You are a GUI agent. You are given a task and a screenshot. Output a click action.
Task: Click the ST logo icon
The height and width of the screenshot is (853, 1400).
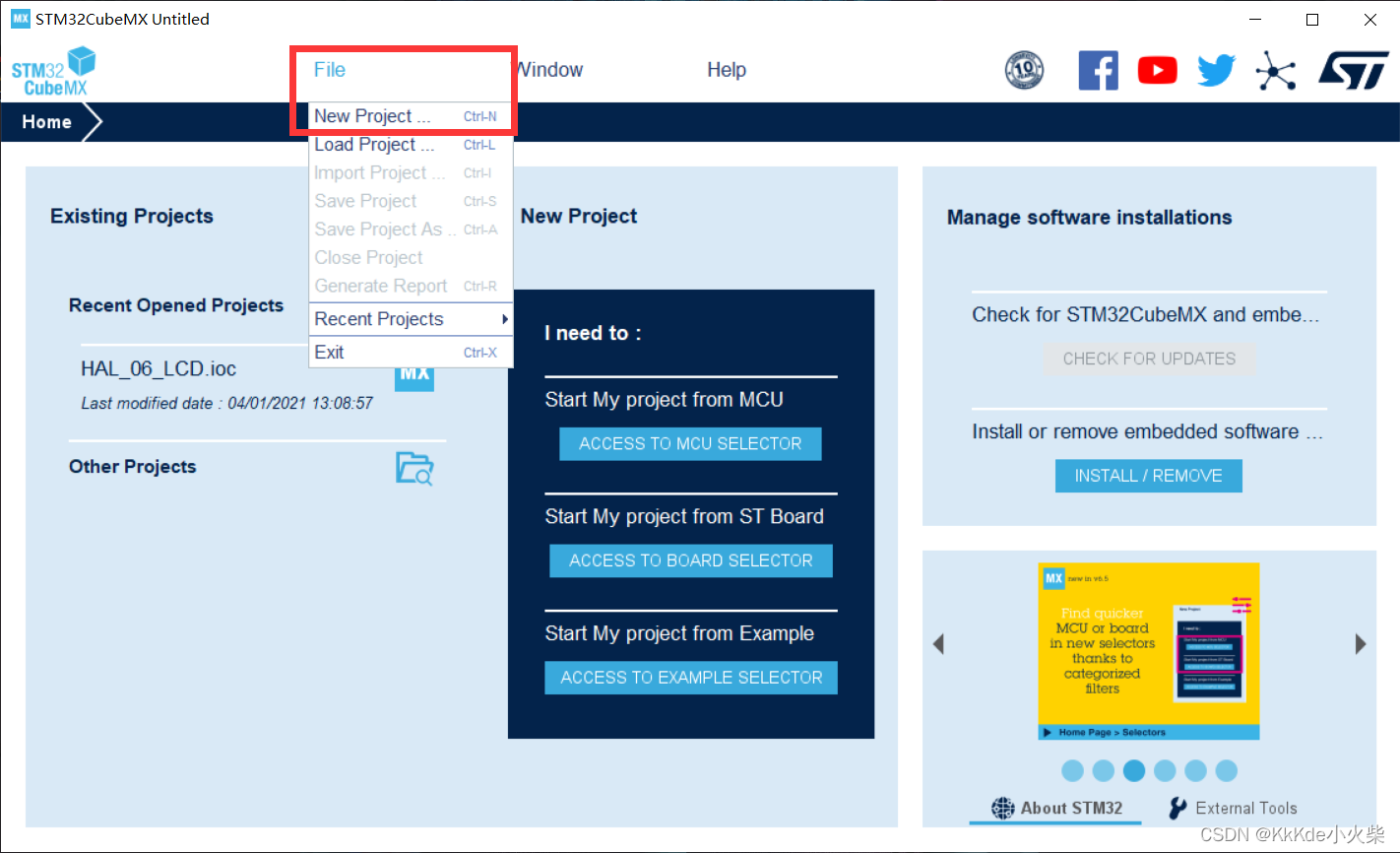click(1354, 71)
